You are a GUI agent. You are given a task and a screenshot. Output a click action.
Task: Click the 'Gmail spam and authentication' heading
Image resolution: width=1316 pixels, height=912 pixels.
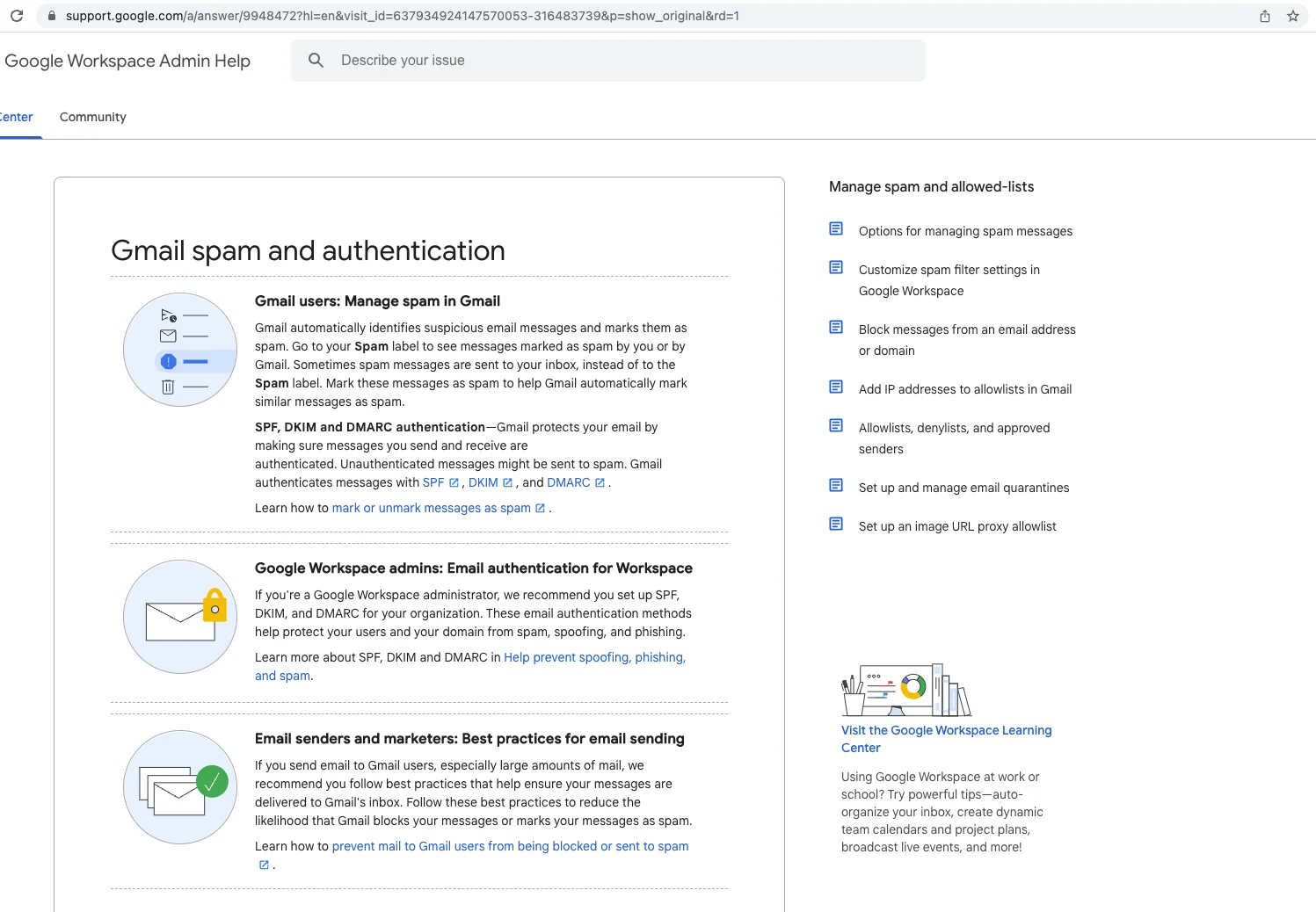pos(308,250)
